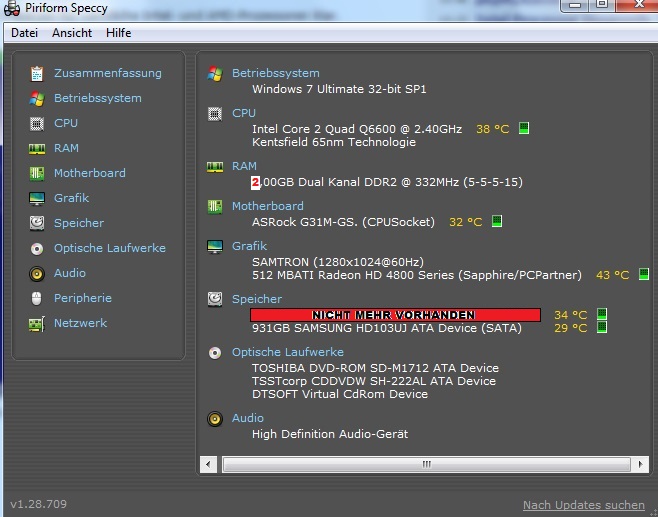Click the drive icon beside Speicher heading in summary
Viewport: 658px width, 517px height.
point(215,299)
